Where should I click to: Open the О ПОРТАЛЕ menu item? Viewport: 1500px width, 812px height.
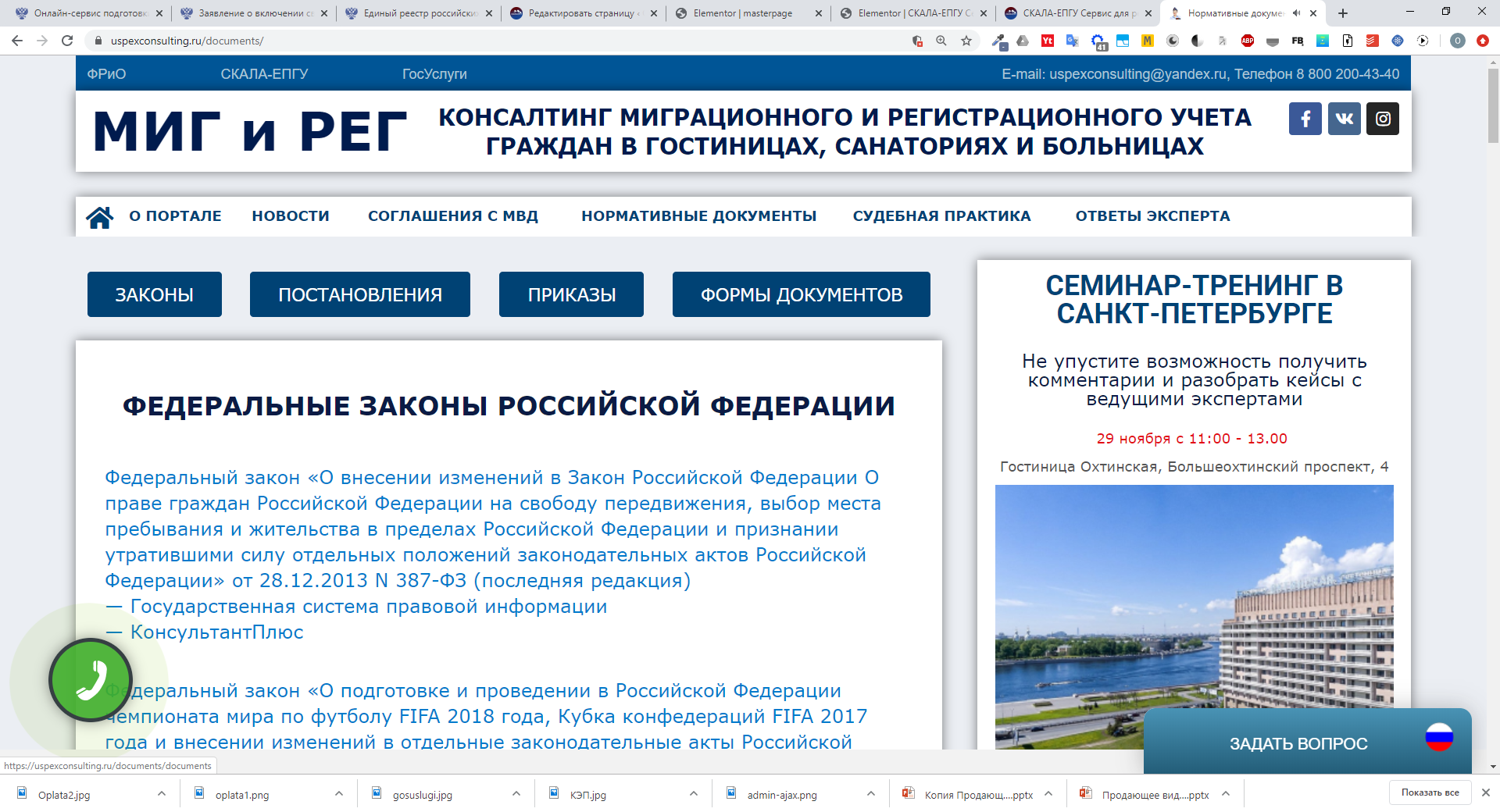[x=175, y=216]
